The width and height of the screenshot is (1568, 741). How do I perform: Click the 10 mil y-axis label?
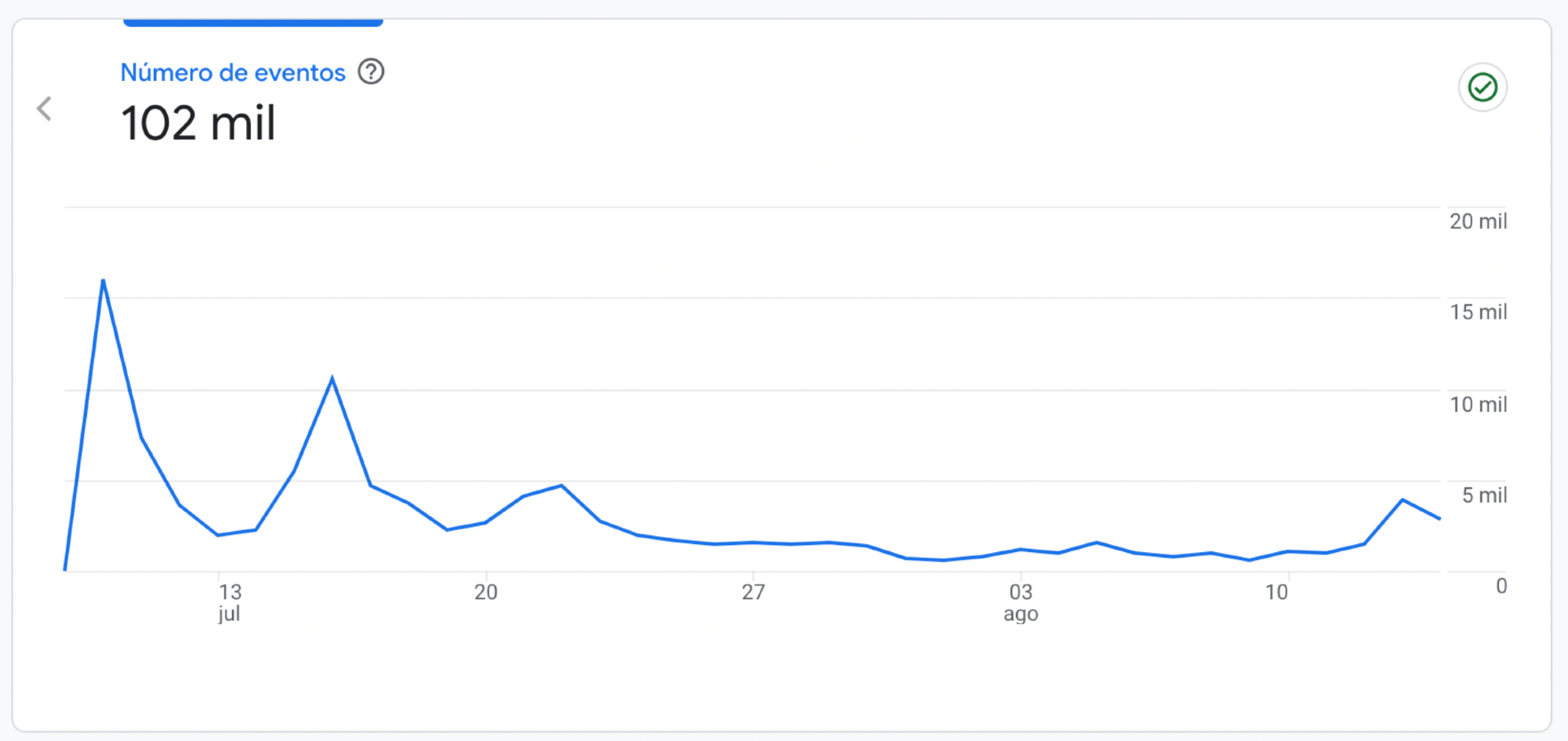pos(1478,405)
